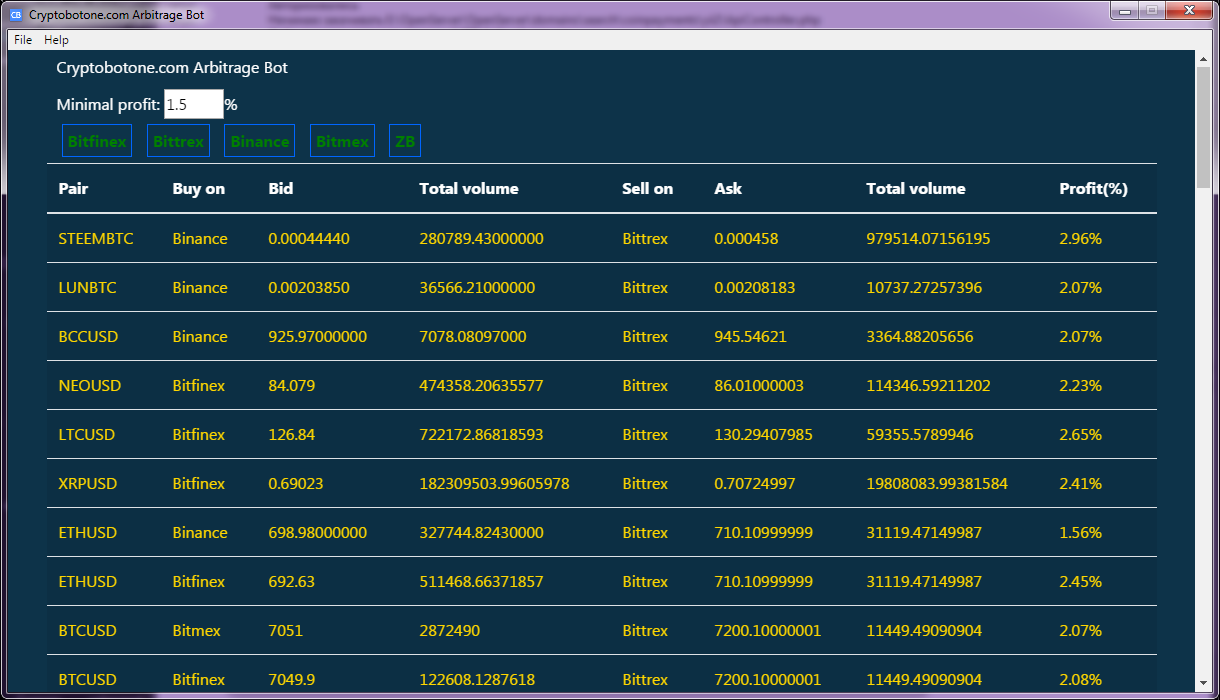1220x700 pixels.
Task: Click Bitmex in the Buy on column
Action: (x=197, y=631)
